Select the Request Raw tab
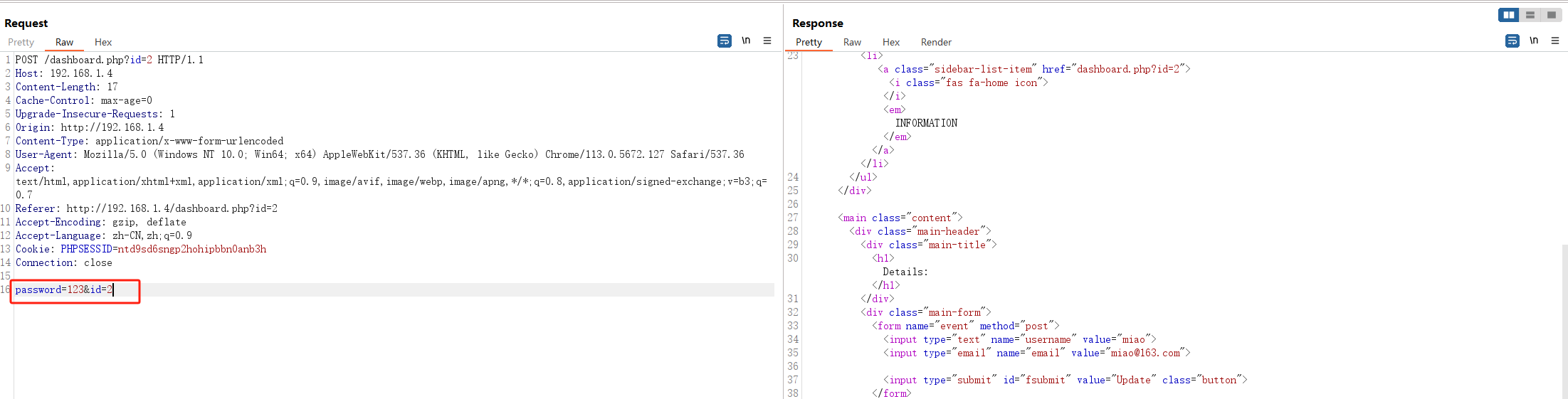The width and height of the screenshot is (1568, 399). pyautogui.click(x=64, y=42)
